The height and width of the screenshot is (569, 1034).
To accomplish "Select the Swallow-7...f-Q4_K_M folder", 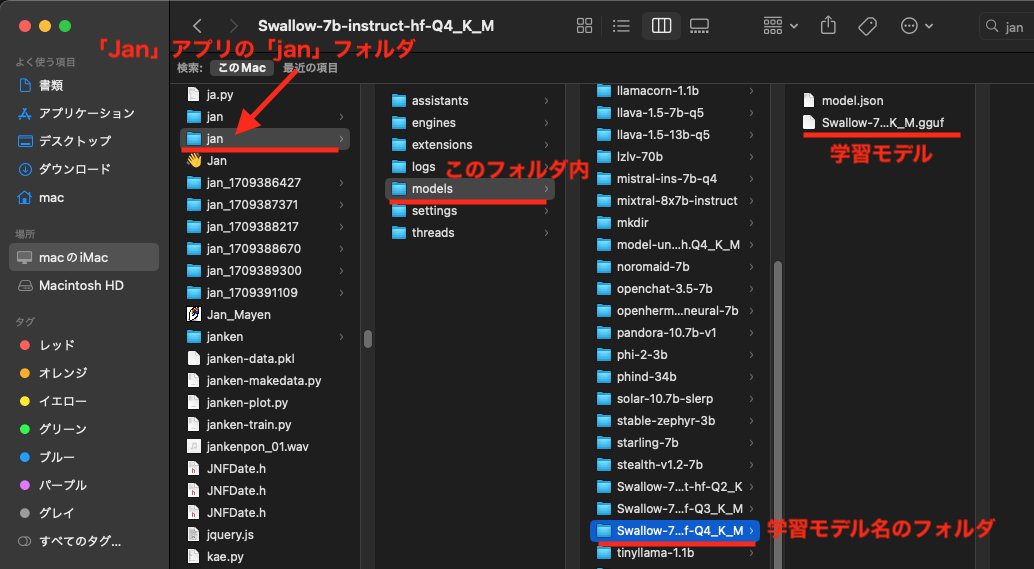I will 675,531.
